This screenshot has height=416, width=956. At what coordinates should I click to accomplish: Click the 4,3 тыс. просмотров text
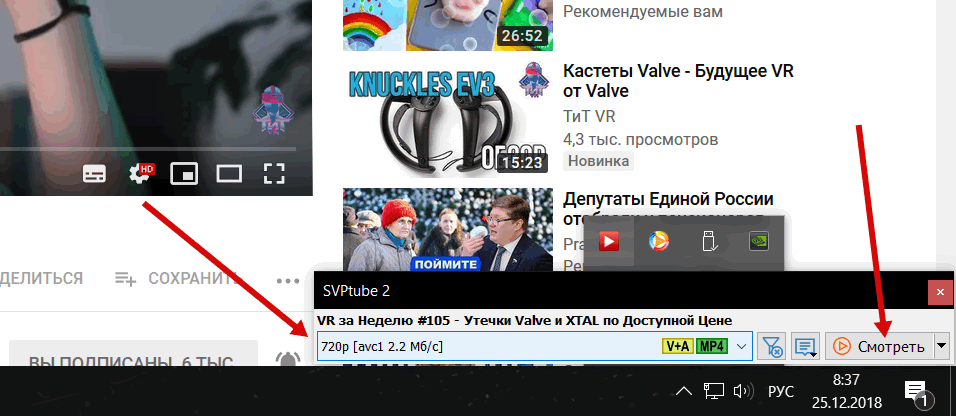click(x=640, y=140)
